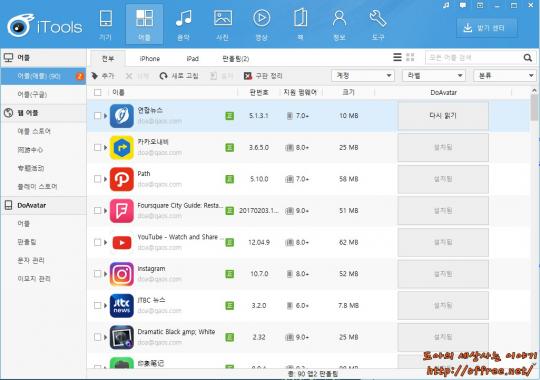Tick the checkbox for YouTube
This screenshot has width=540, height=380.
click(x=98, y=242)
